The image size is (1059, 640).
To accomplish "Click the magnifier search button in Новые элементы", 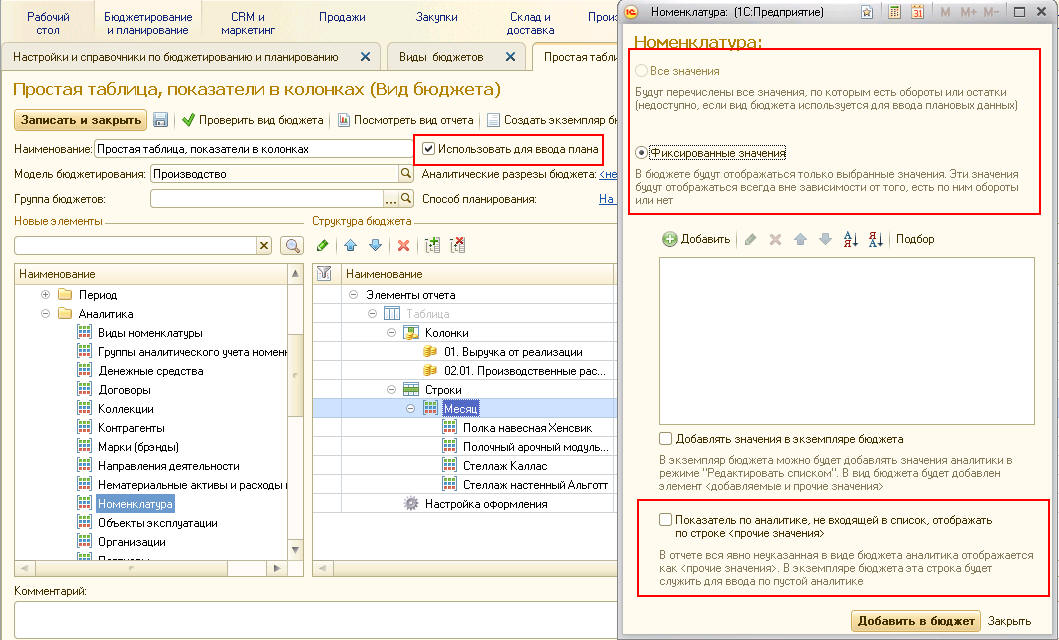I will [292, 246].
